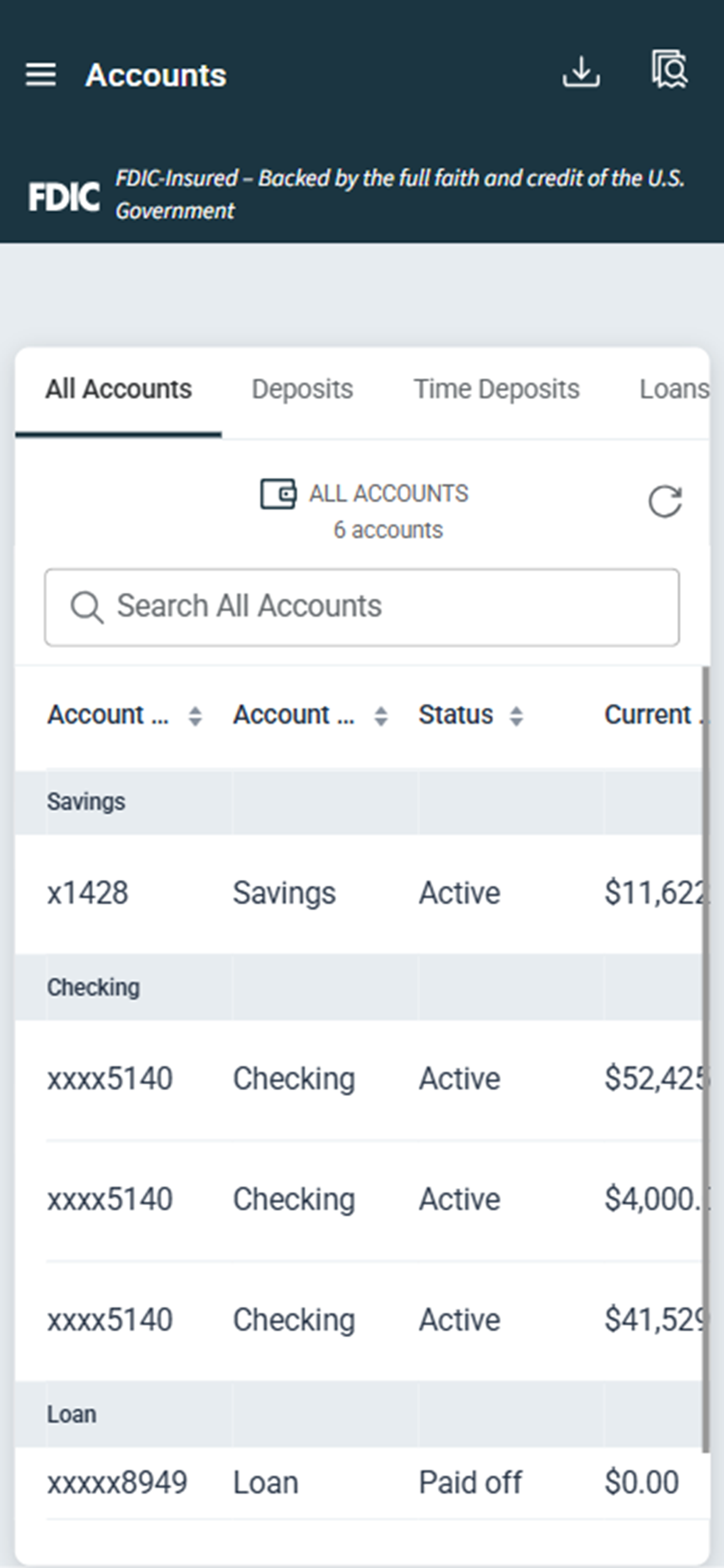Switch to the Time Deposits tab

497,390
